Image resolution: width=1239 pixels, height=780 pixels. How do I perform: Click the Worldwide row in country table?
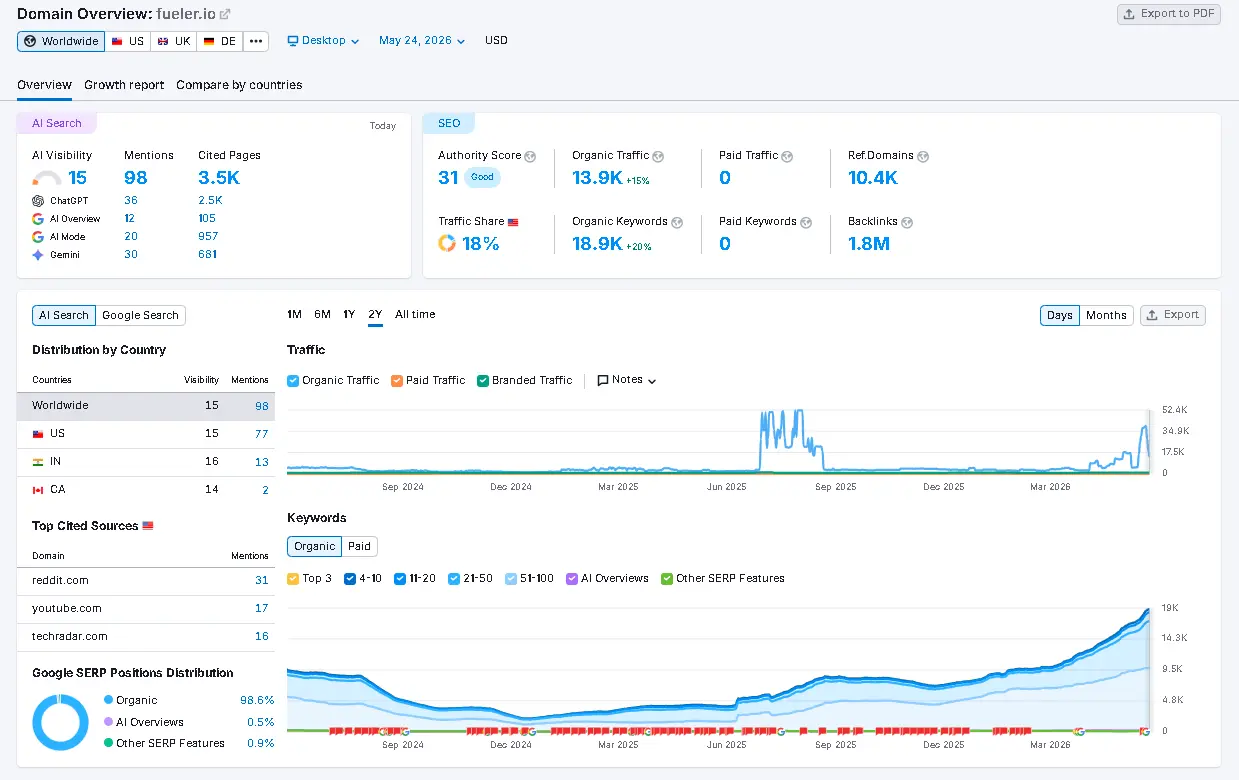(x=145, y=406)
